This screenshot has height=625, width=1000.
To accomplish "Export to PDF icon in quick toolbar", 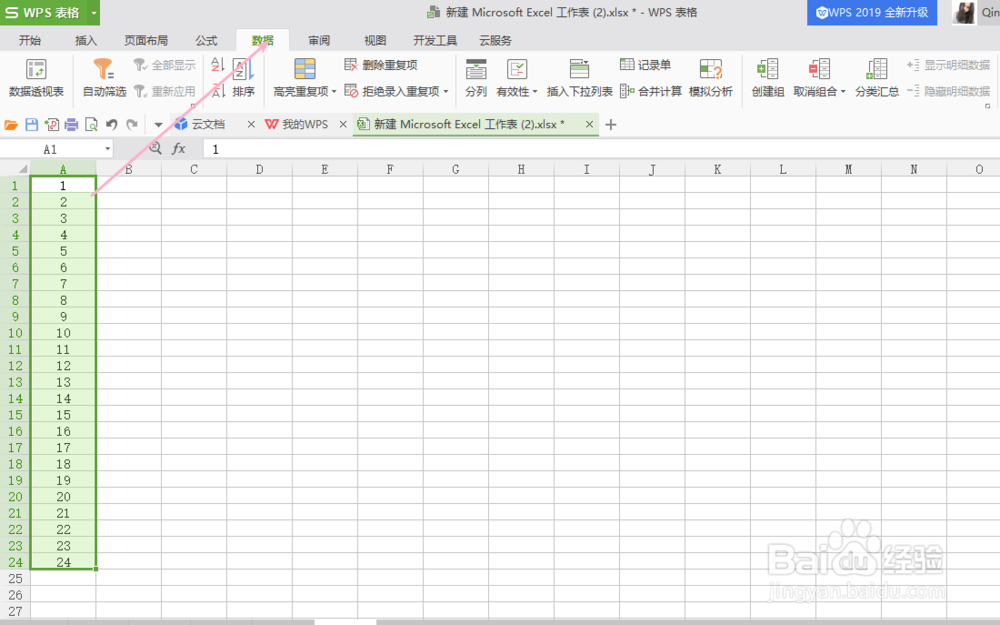I will (x=52, y=124).
